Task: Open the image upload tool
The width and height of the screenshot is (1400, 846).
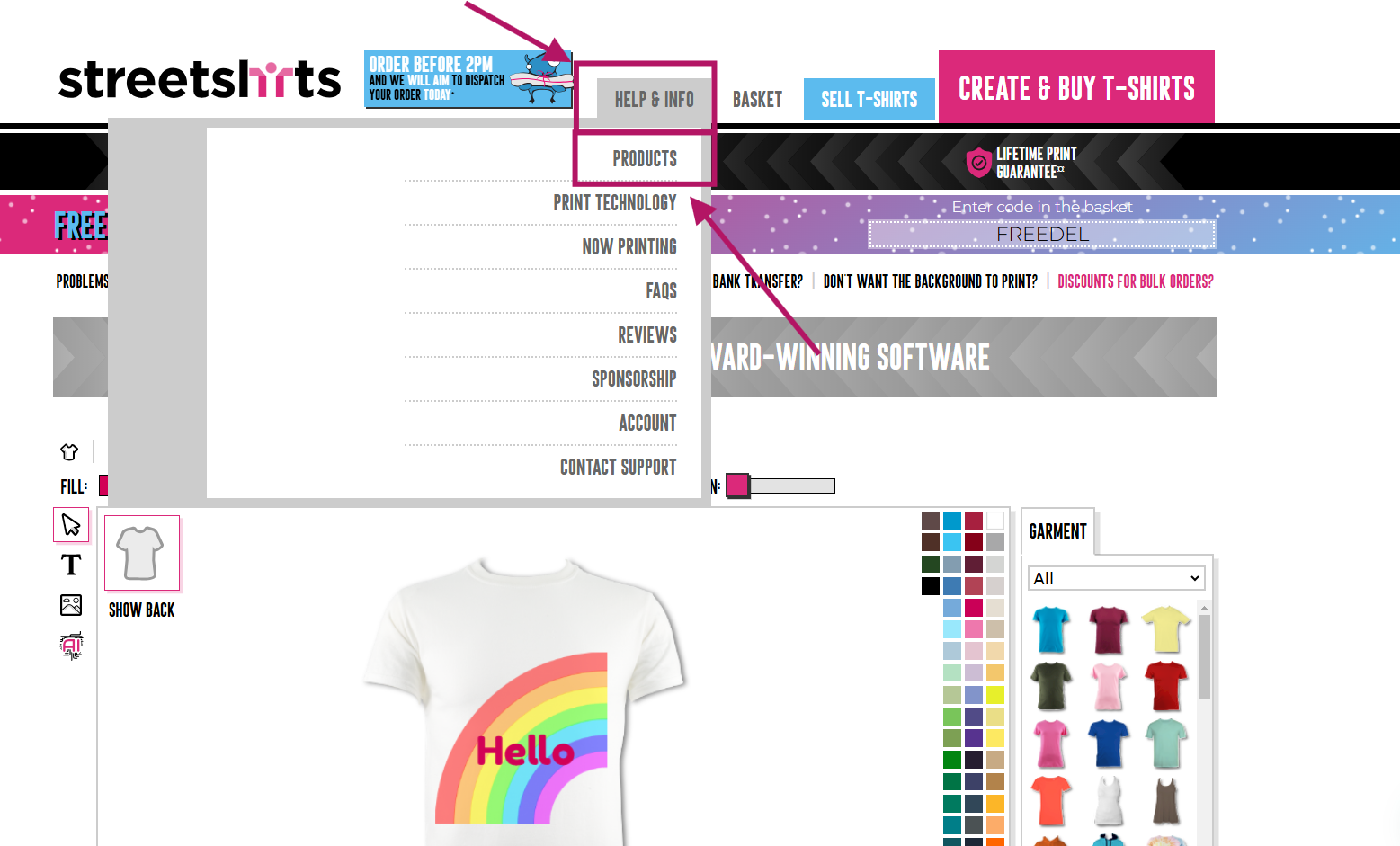Action: pyautogui.click(x=71, y=605)
